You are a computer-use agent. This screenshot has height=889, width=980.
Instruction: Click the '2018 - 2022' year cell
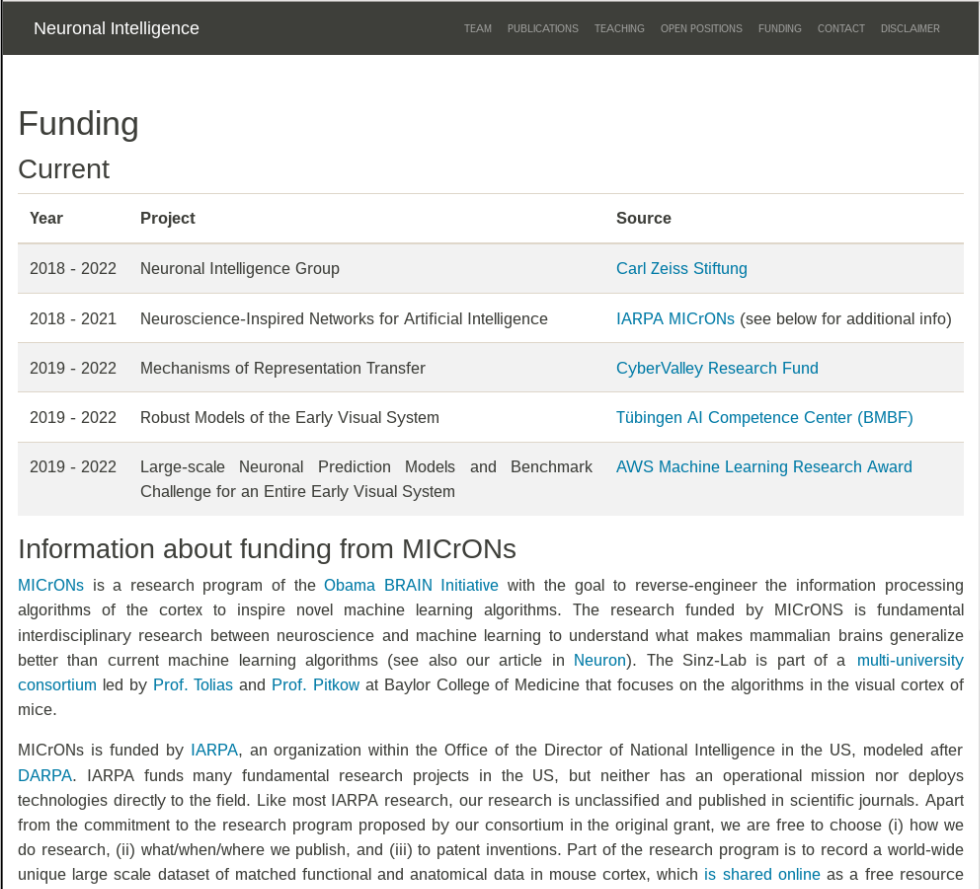point(73,269)
